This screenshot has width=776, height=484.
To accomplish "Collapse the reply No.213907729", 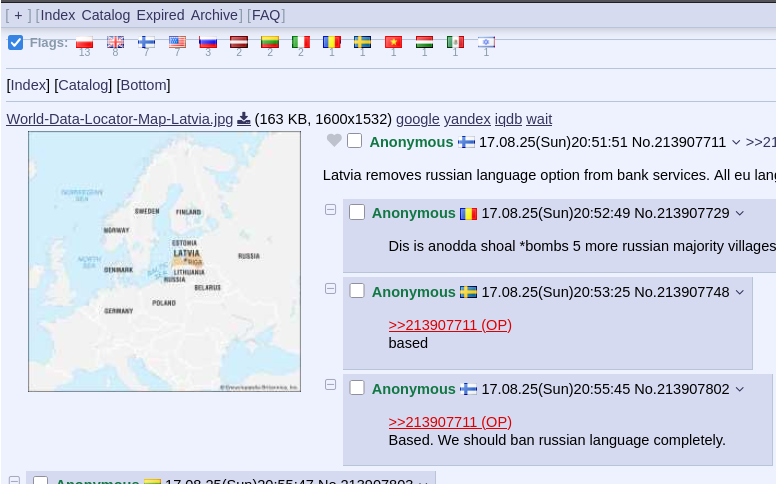I will point(331,210).
